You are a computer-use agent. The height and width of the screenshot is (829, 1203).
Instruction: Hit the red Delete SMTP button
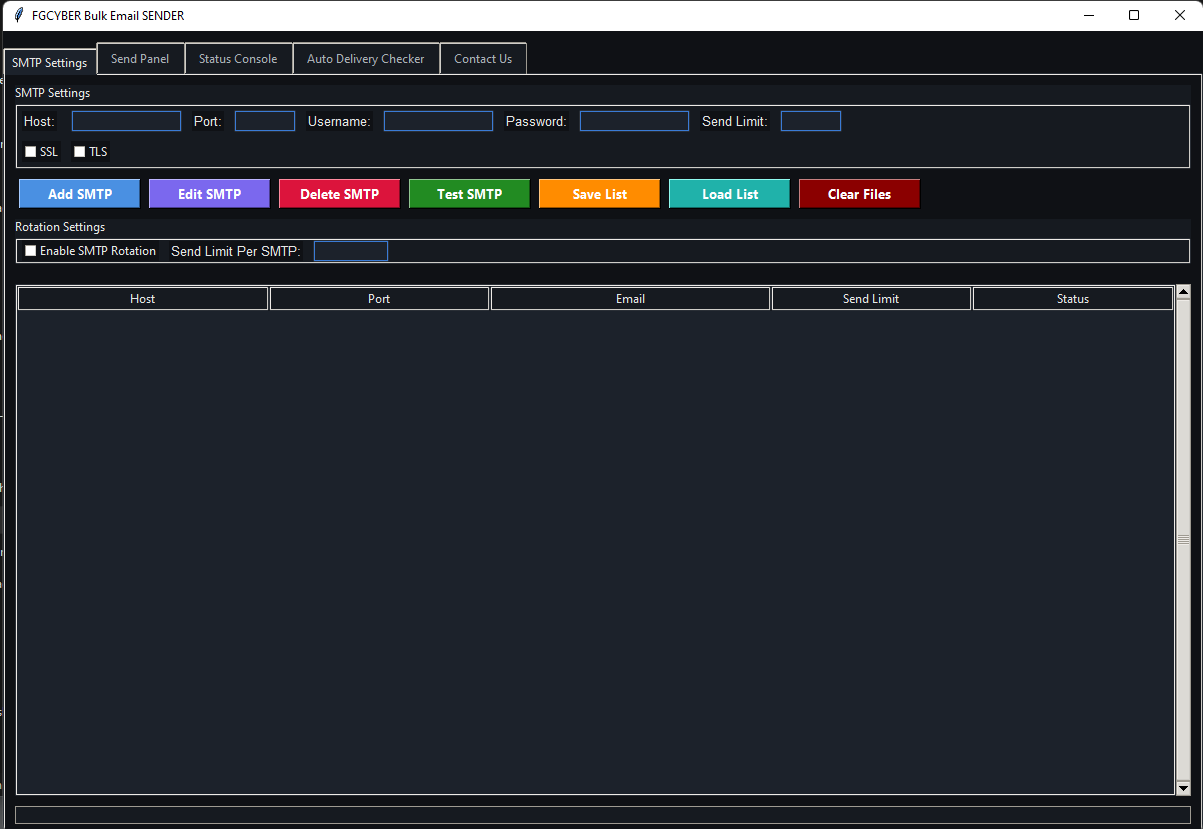pyautogui.click(x=339, y=194)
